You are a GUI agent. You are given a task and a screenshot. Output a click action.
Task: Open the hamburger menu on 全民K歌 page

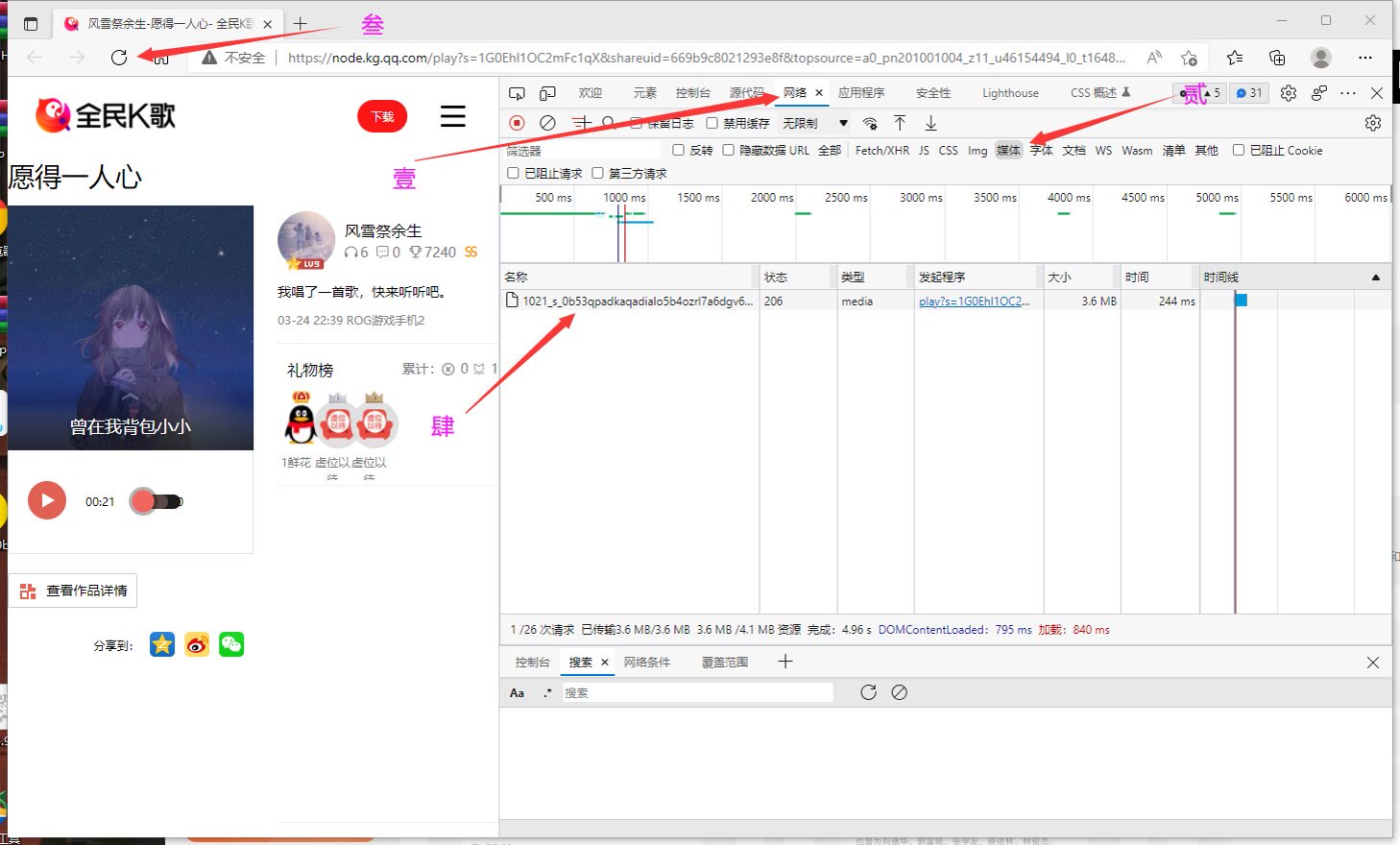coord(453,116)
